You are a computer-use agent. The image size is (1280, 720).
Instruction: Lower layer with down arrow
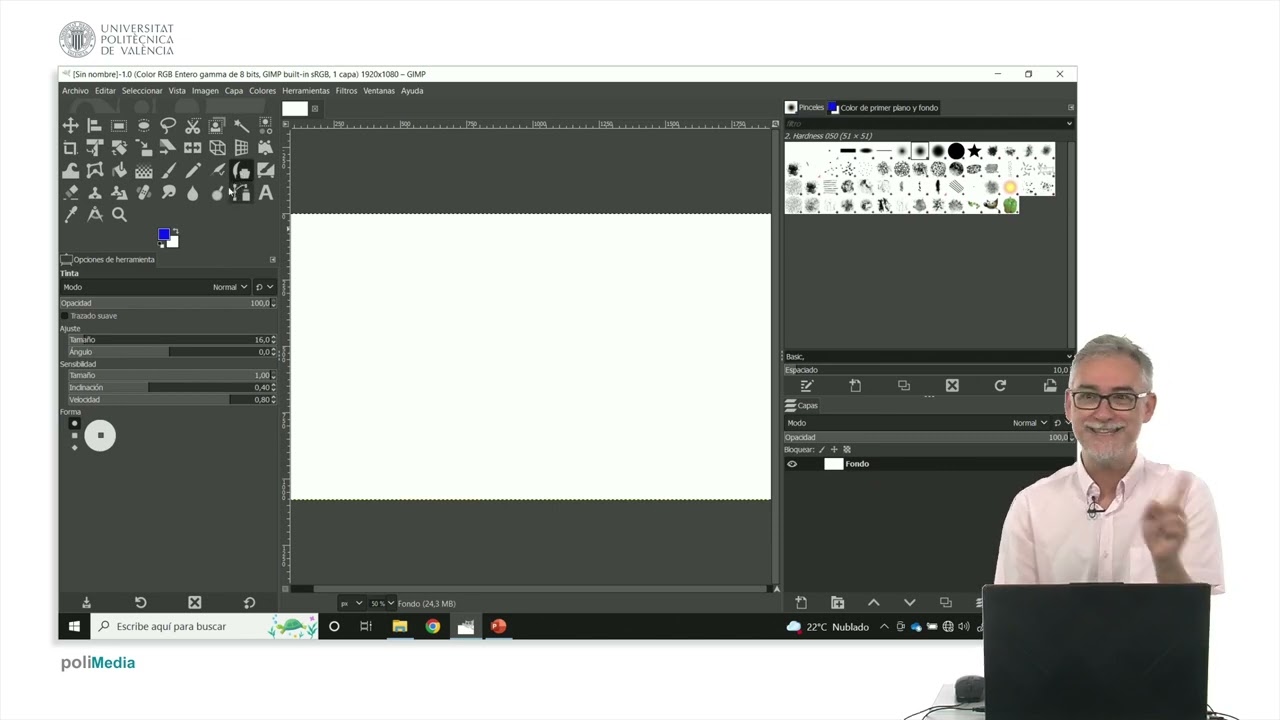tap(909, 603)
